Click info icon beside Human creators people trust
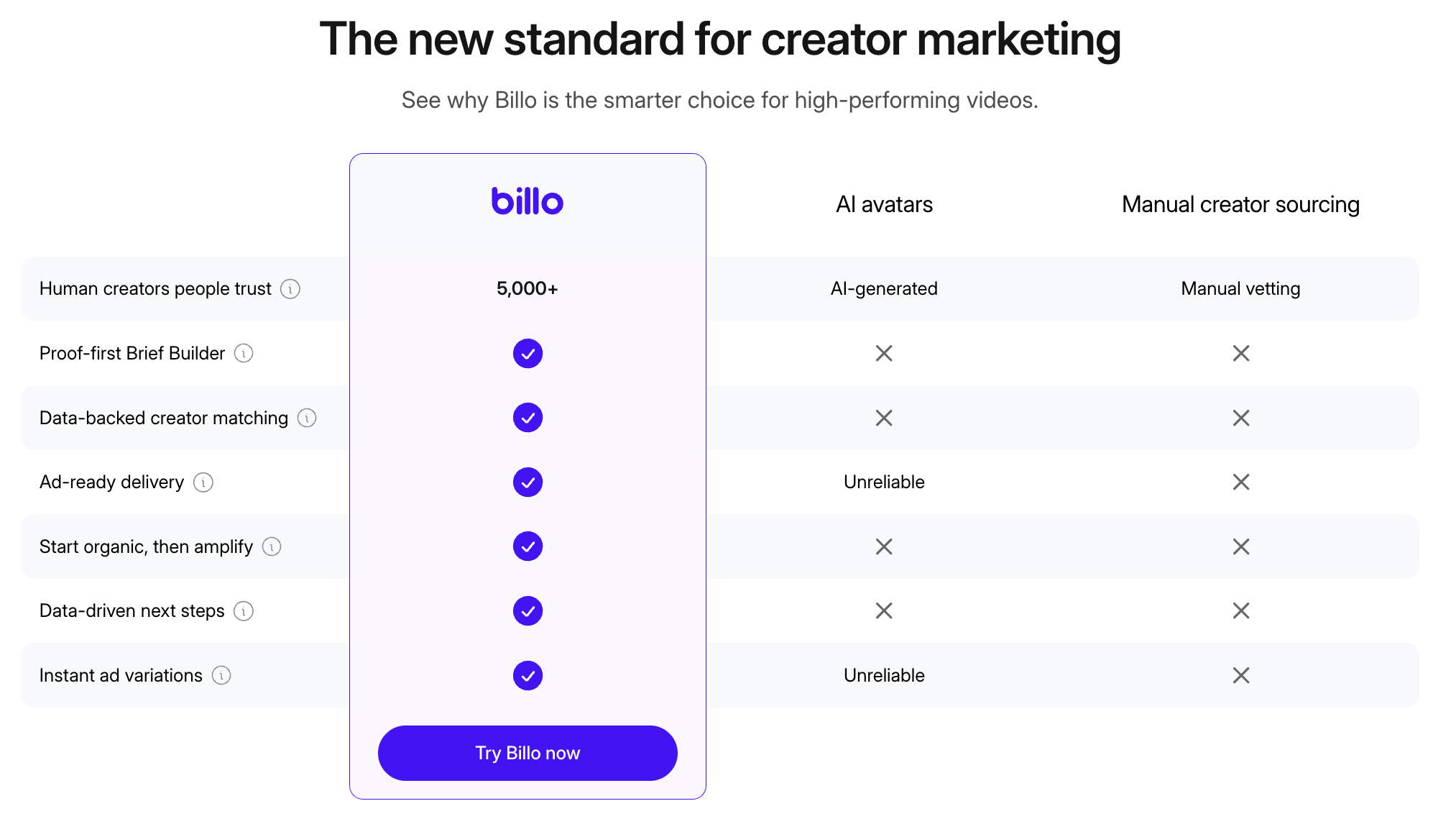Viewport: 1456px width, 824px height. [290, 289]
